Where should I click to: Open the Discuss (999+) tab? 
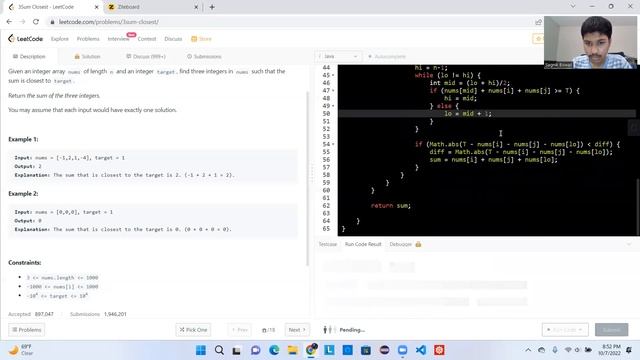point(146,56)
